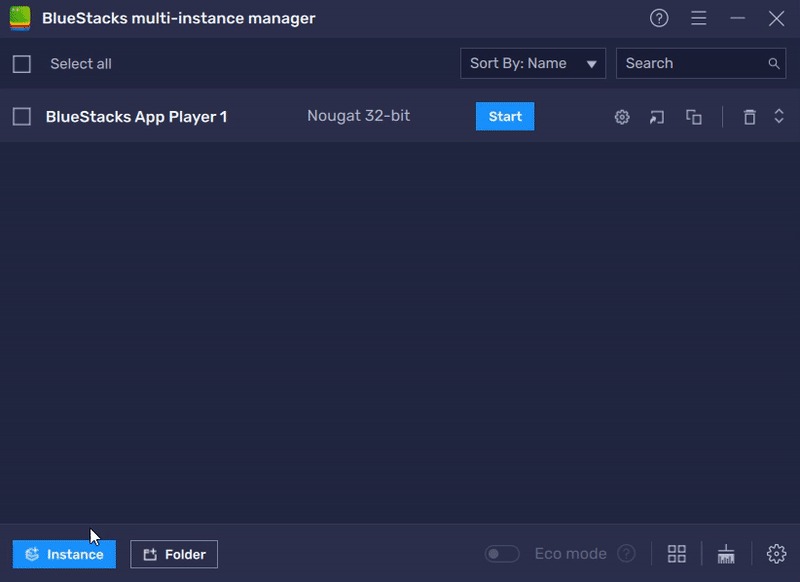Viewport: 800px width, 582px height.
Task: Launch App Player 1 in new window
Action: 658,117
